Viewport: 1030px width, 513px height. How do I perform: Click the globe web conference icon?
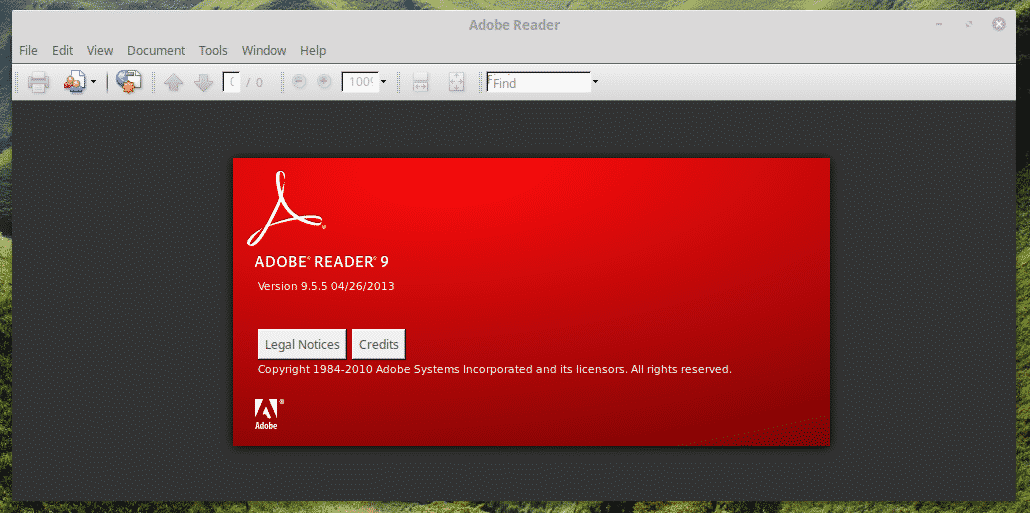click(x=129, y=81)
